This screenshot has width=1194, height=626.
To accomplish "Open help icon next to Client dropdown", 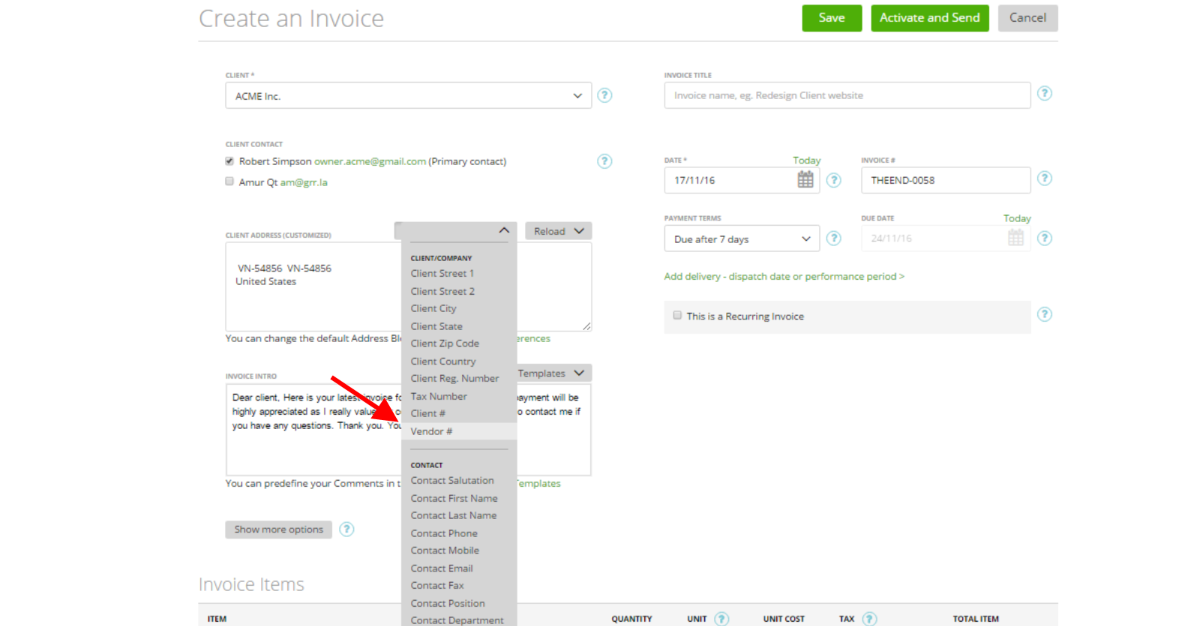I will 605,96.
